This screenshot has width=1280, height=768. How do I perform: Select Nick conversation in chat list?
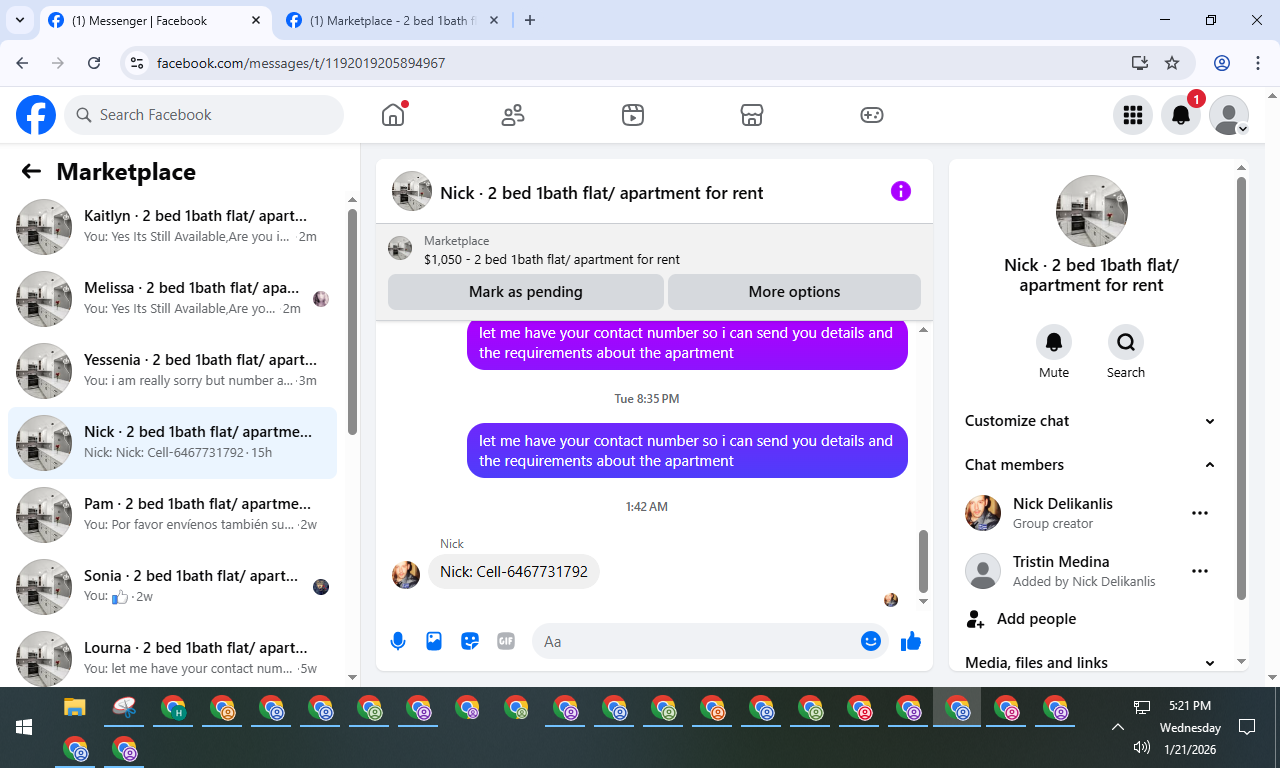pos(172,443)
